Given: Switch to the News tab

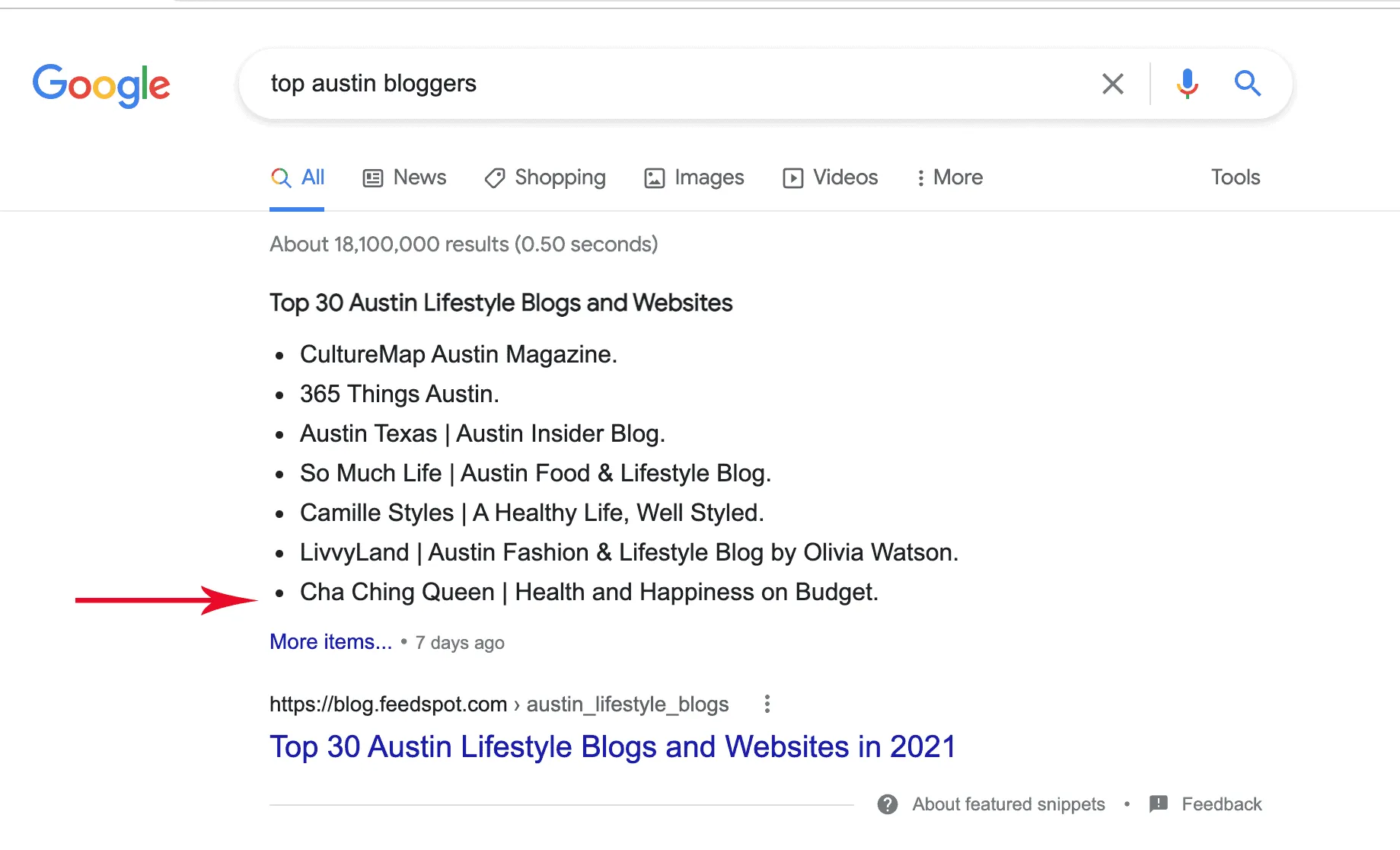Looking at the screenshot, I should (x=404, y=177).
